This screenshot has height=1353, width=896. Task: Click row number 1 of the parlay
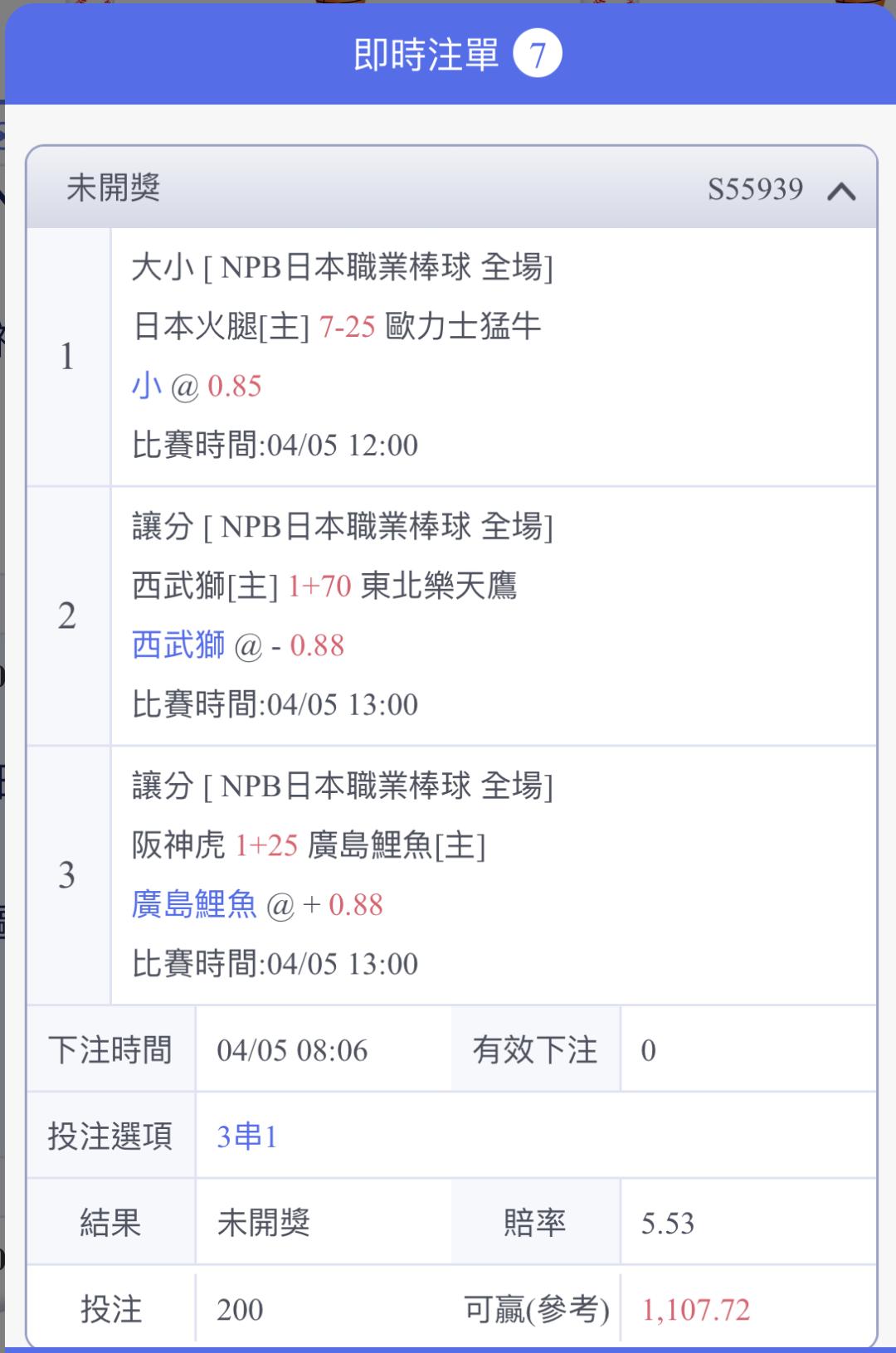pyautogui.click(x=68, y=357)
